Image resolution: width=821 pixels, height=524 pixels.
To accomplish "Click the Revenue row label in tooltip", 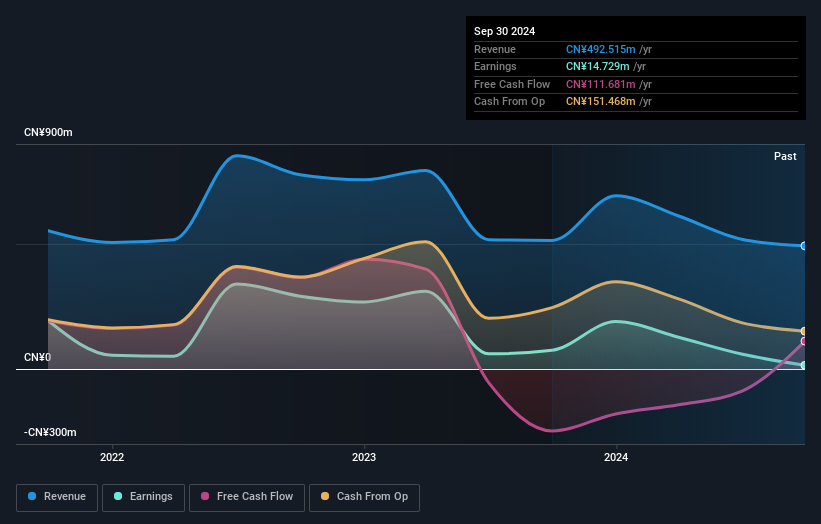I will (x=495, y=49).
